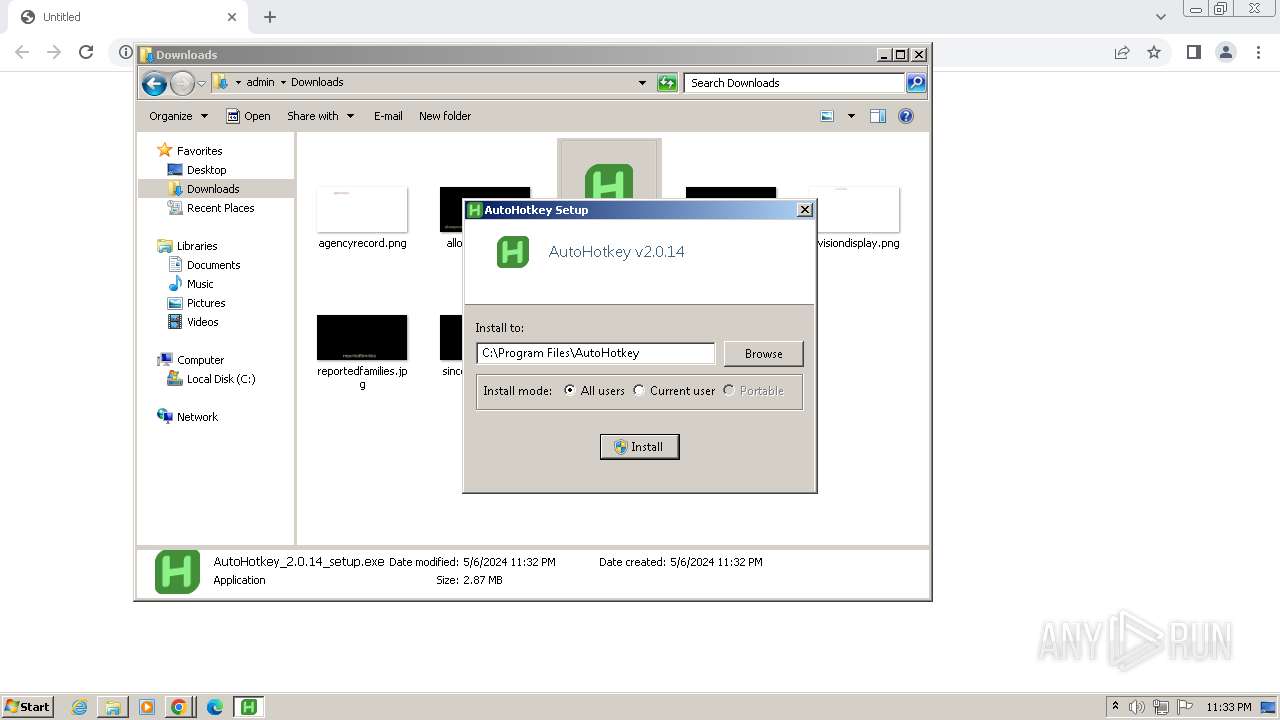Click the Chrome reload button
The image size is (1280, 720).
point(86,52)
